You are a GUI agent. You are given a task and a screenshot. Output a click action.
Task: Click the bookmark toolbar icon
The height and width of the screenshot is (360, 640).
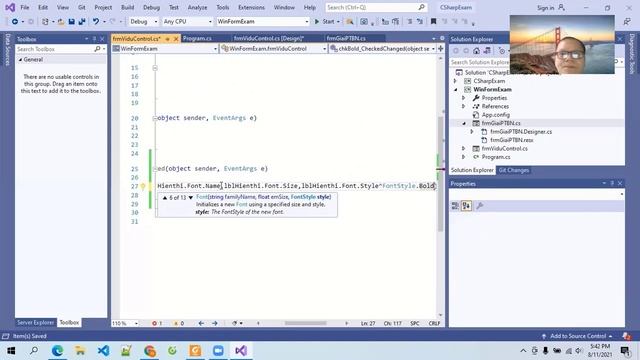(433, 22)
